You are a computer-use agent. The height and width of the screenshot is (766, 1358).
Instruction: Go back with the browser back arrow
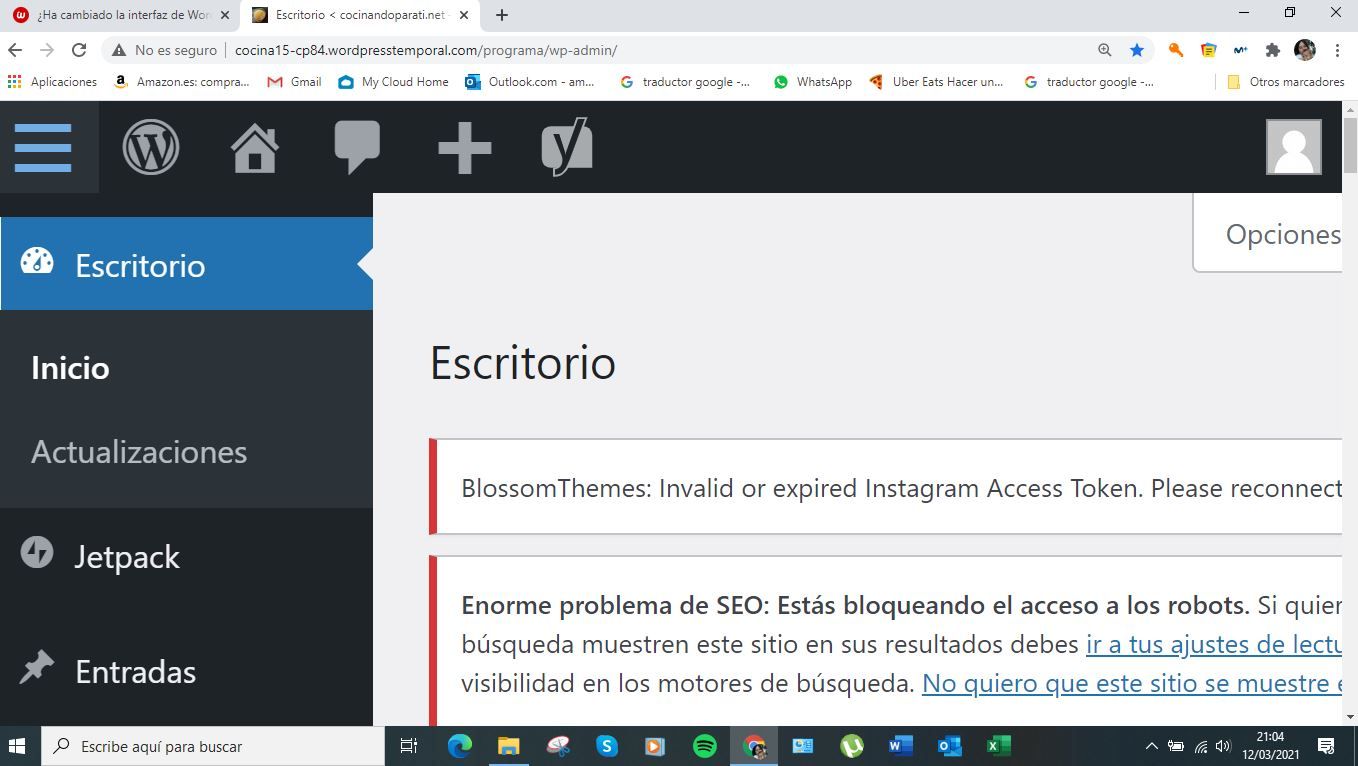click(15, 50)
